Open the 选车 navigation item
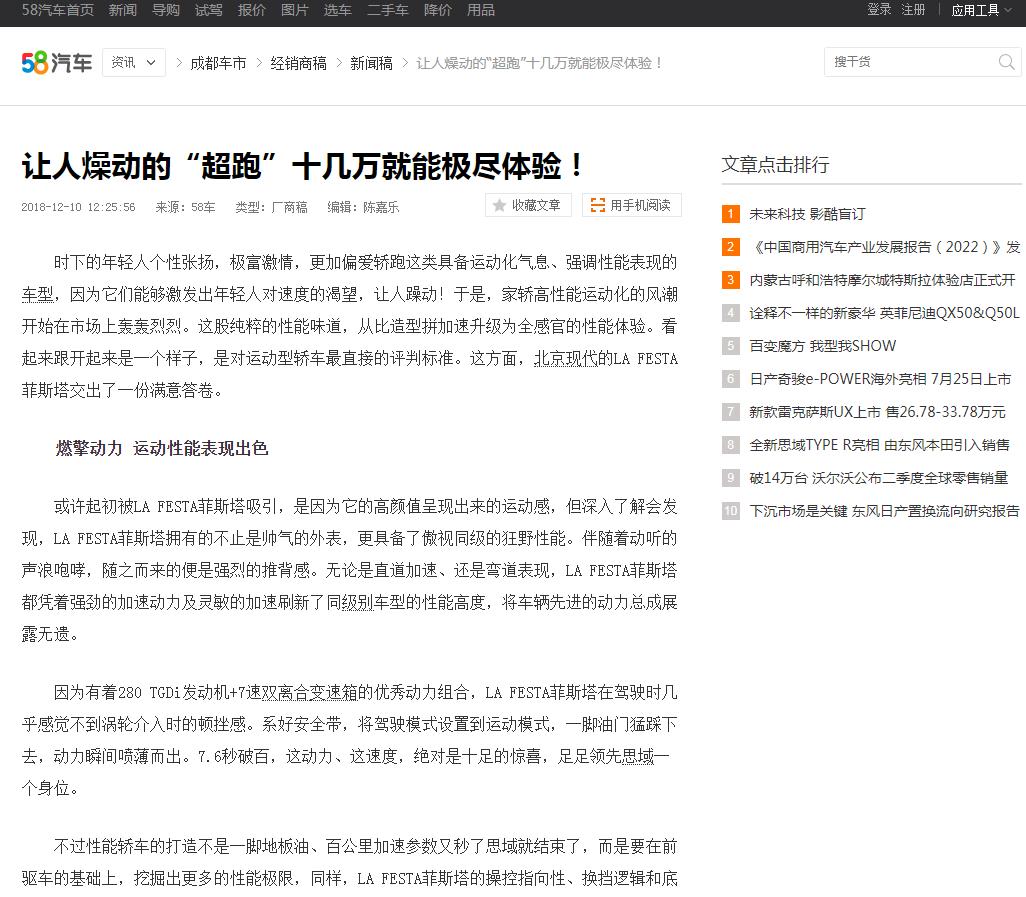The image size is (1026, 897). click(x=338, y=10)
